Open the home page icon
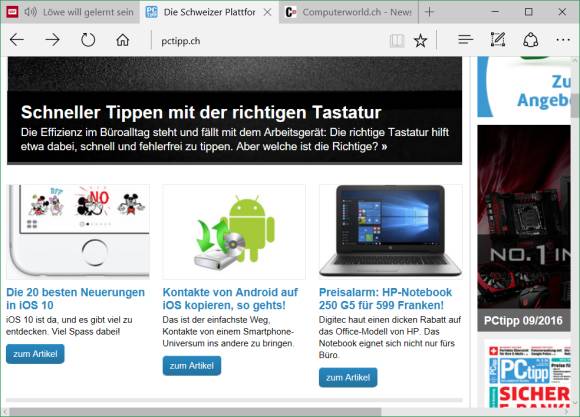Screen dimensions: 580x417 click(x=123, y=40)
